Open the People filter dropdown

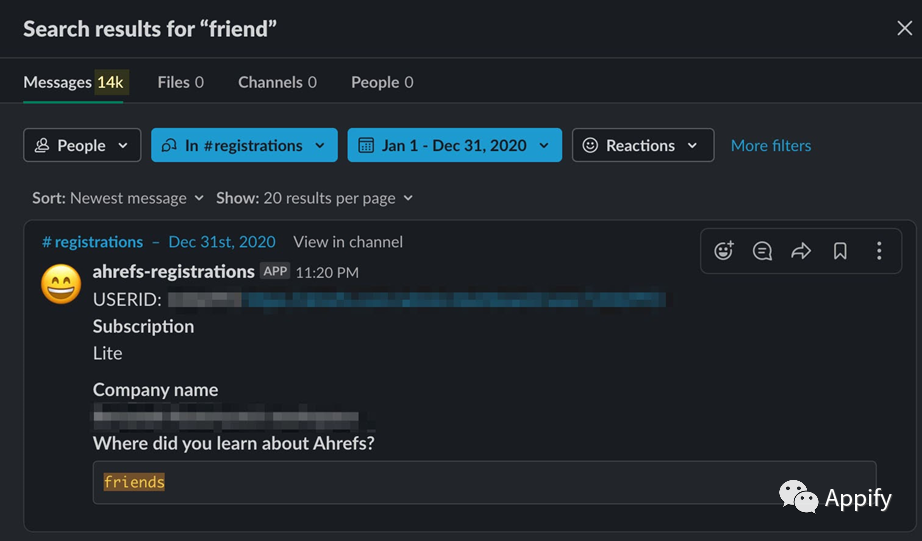[x=82, y=145]
